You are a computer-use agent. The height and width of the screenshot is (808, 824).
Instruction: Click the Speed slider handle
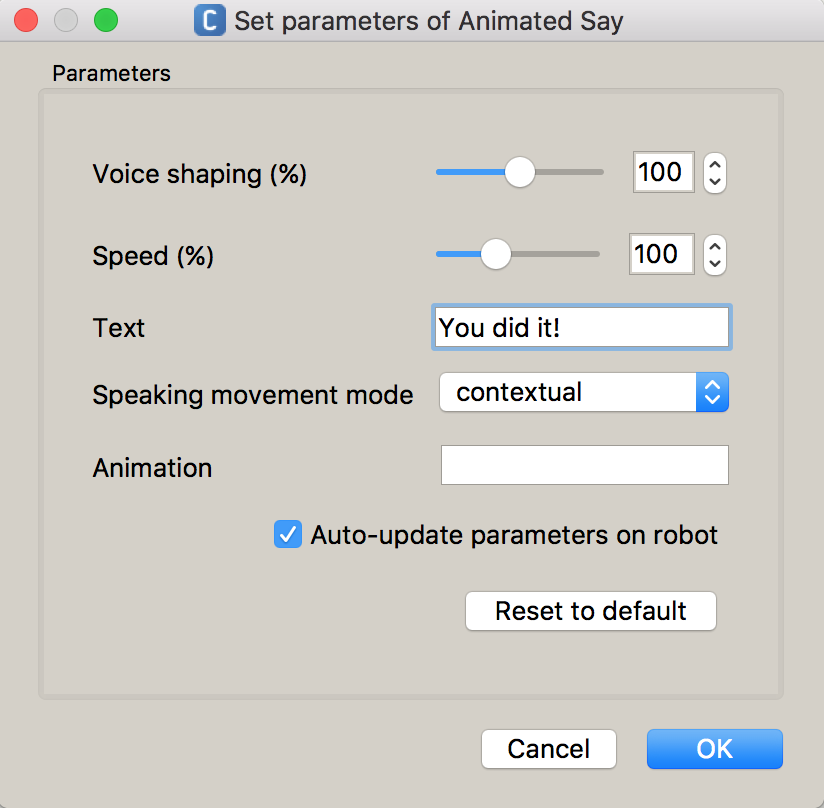[x=496, y=254]
